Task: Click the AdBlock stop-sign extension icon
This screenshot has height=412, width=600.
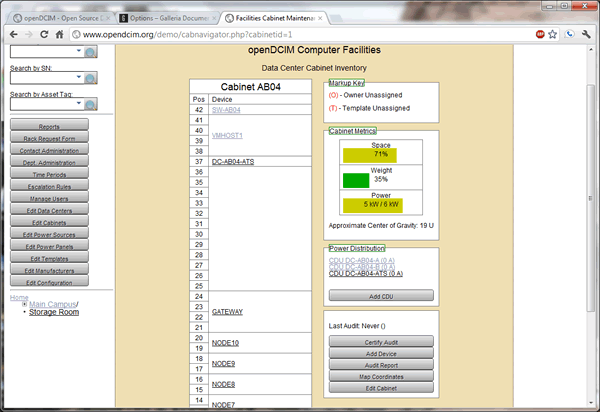Action: (541, 33)
